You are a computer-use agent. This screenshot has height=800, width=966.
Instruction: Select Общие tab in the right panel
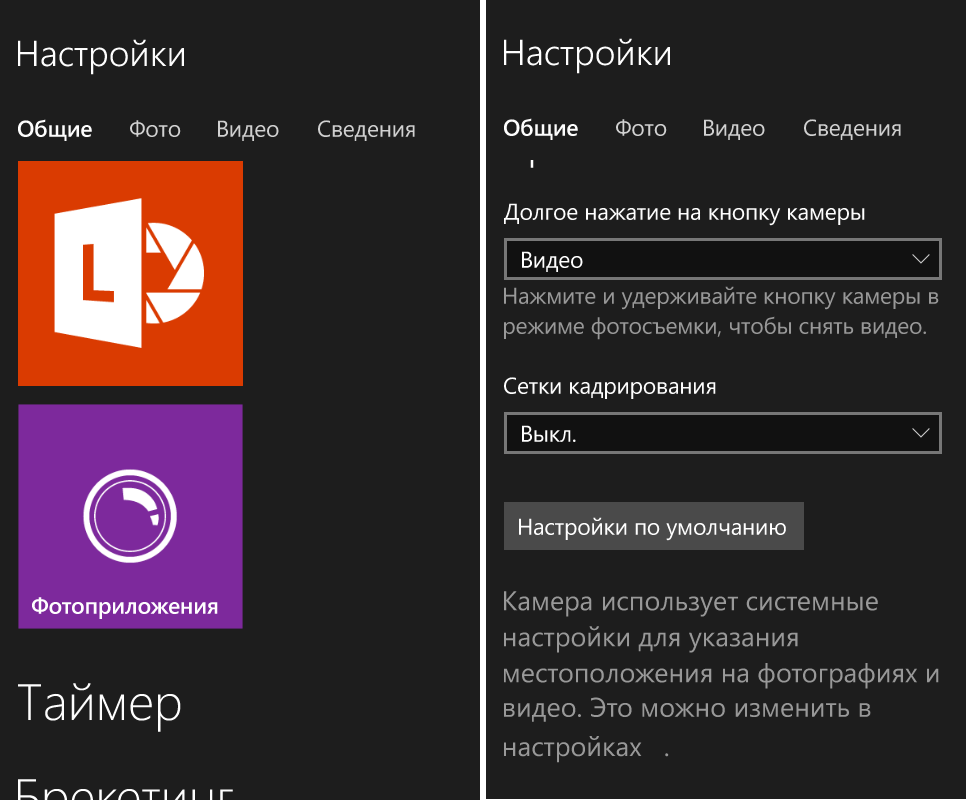[x=541, y=129]
